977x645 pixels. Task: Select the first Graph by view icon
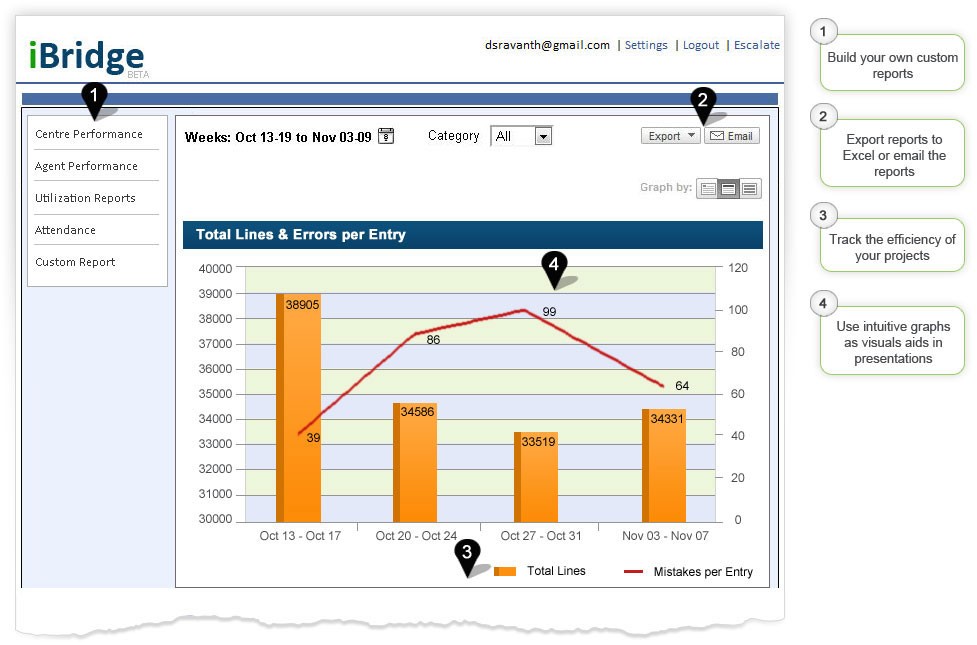click(708, 188)
